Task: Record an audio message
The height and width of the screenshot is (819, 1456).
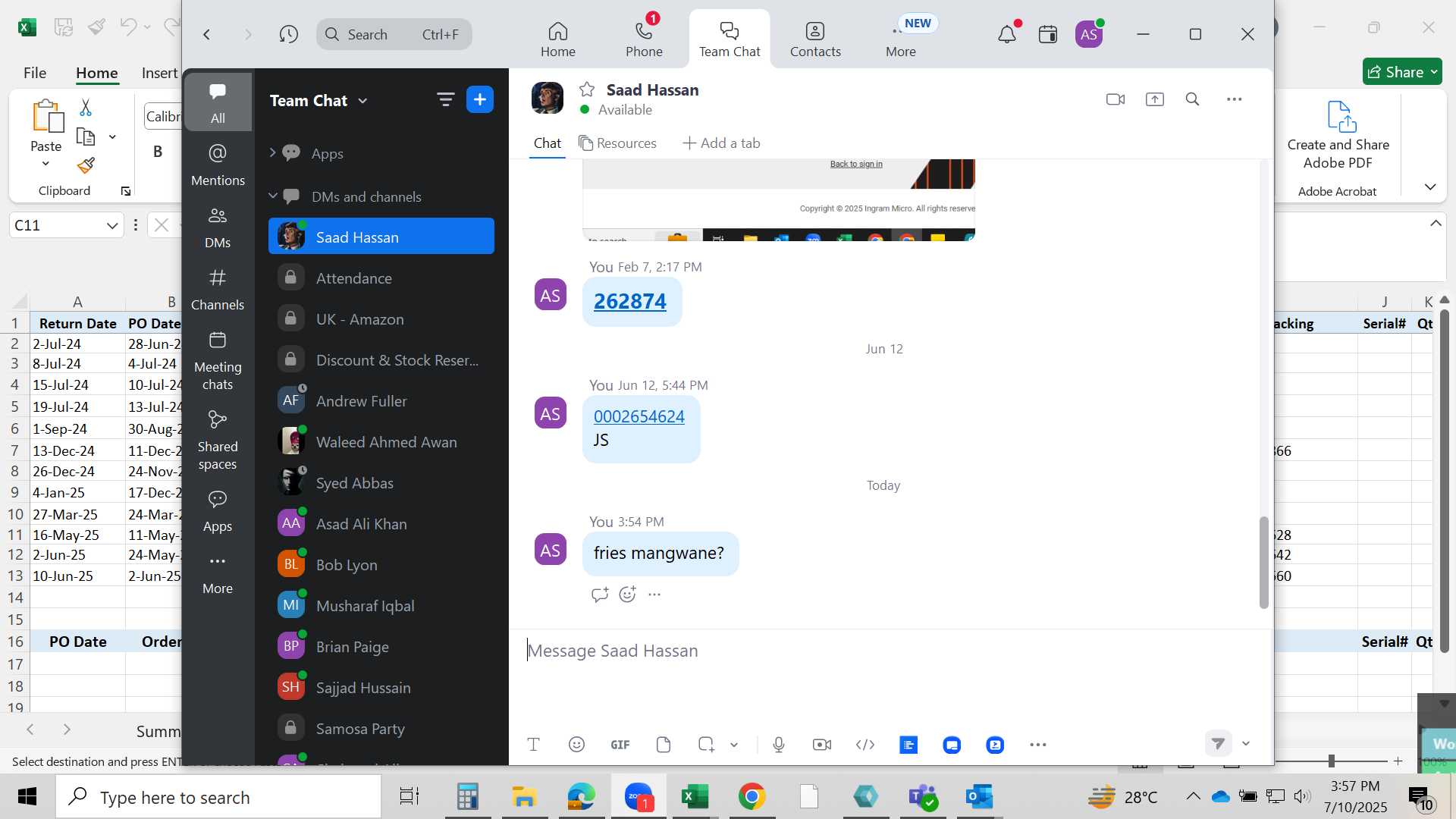Action: (x=779, y=745)
